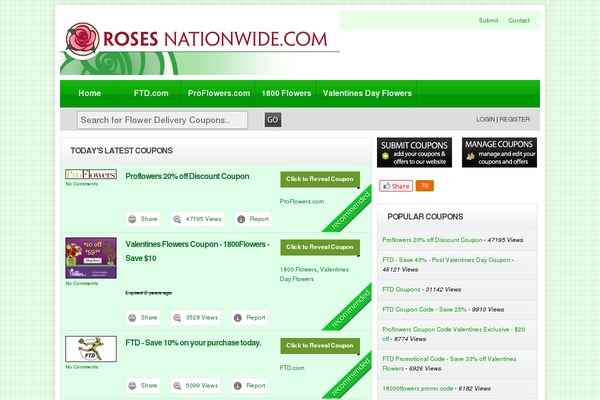
Task: Click smiley Share icon on Proflowers coupon
Action: (x=132, y=219)
